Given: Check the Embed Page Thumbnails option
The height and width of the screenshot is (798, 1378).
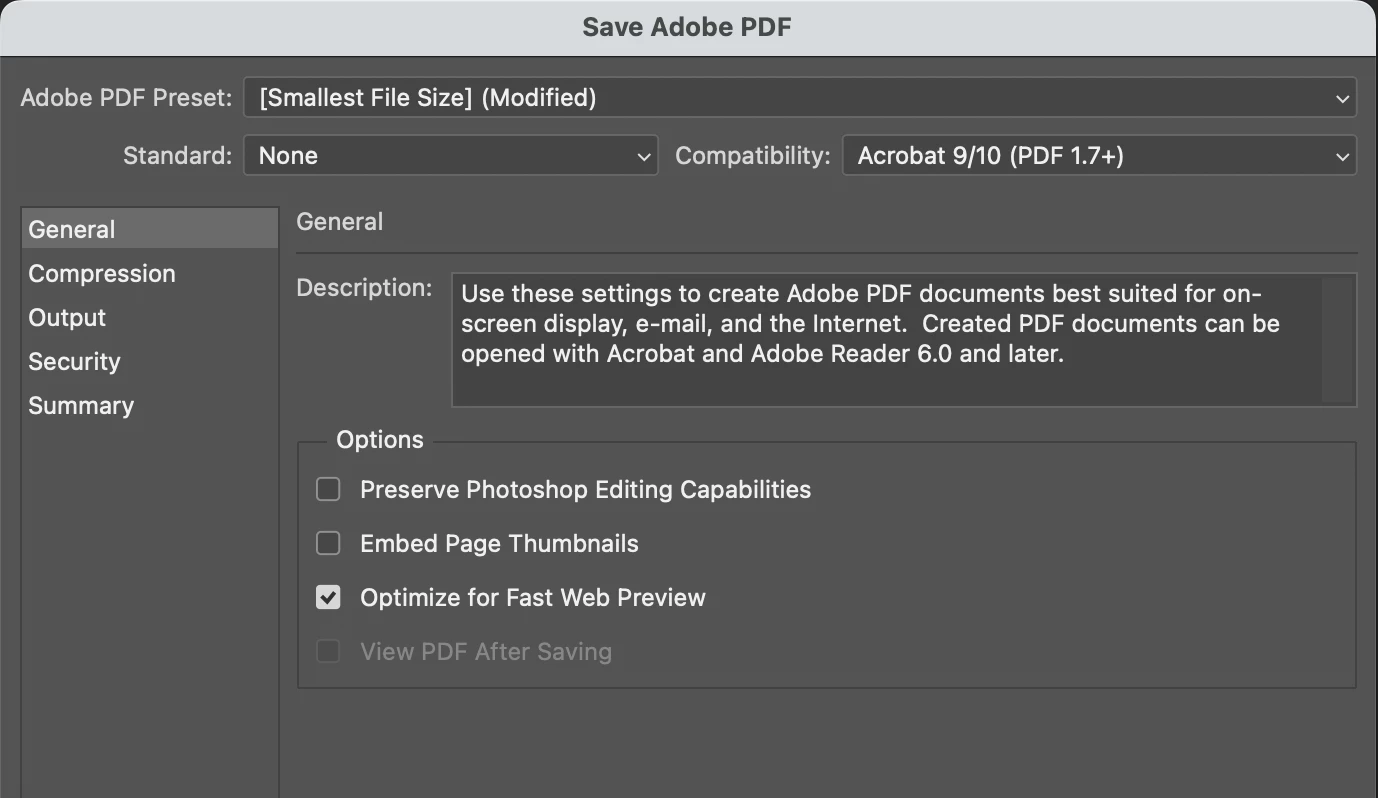Looking at the screenshot, I should tap(328, 544).
